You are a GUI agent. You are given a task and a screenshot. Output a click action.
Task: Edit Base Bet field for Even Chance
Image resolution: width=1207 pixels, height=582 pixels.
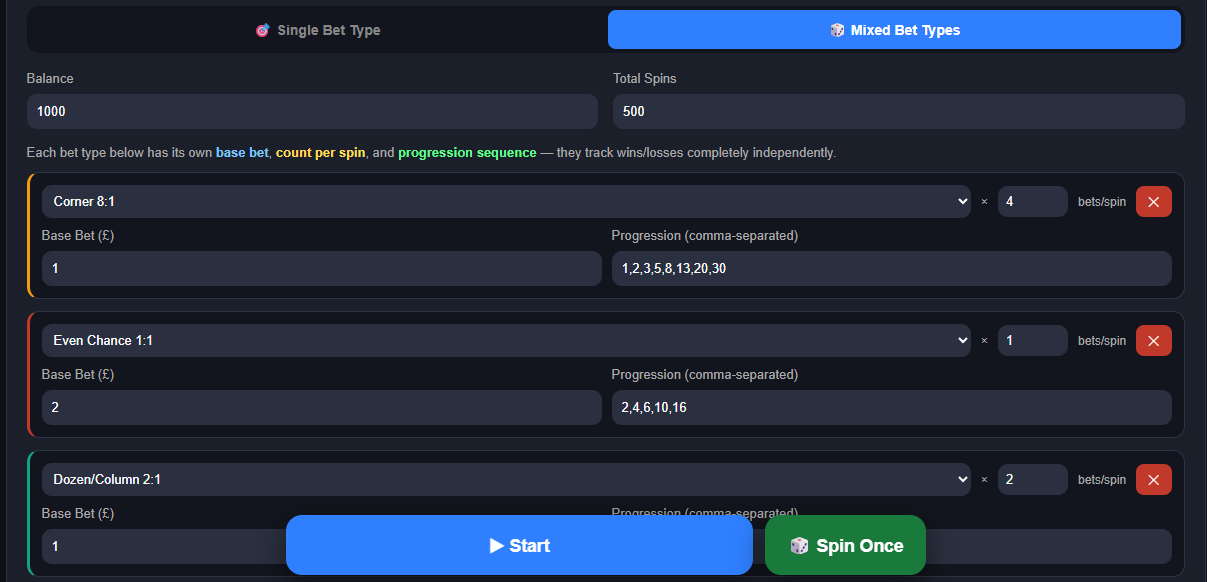[321, 407]
